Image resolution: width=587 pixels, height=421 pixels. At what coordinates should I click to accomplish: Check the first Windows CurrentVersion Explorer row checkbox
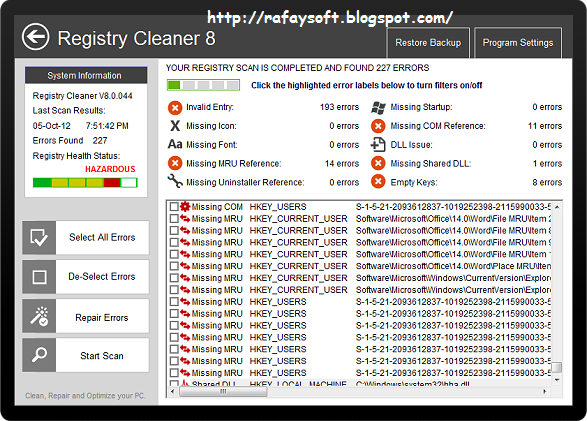pos(174,278)
